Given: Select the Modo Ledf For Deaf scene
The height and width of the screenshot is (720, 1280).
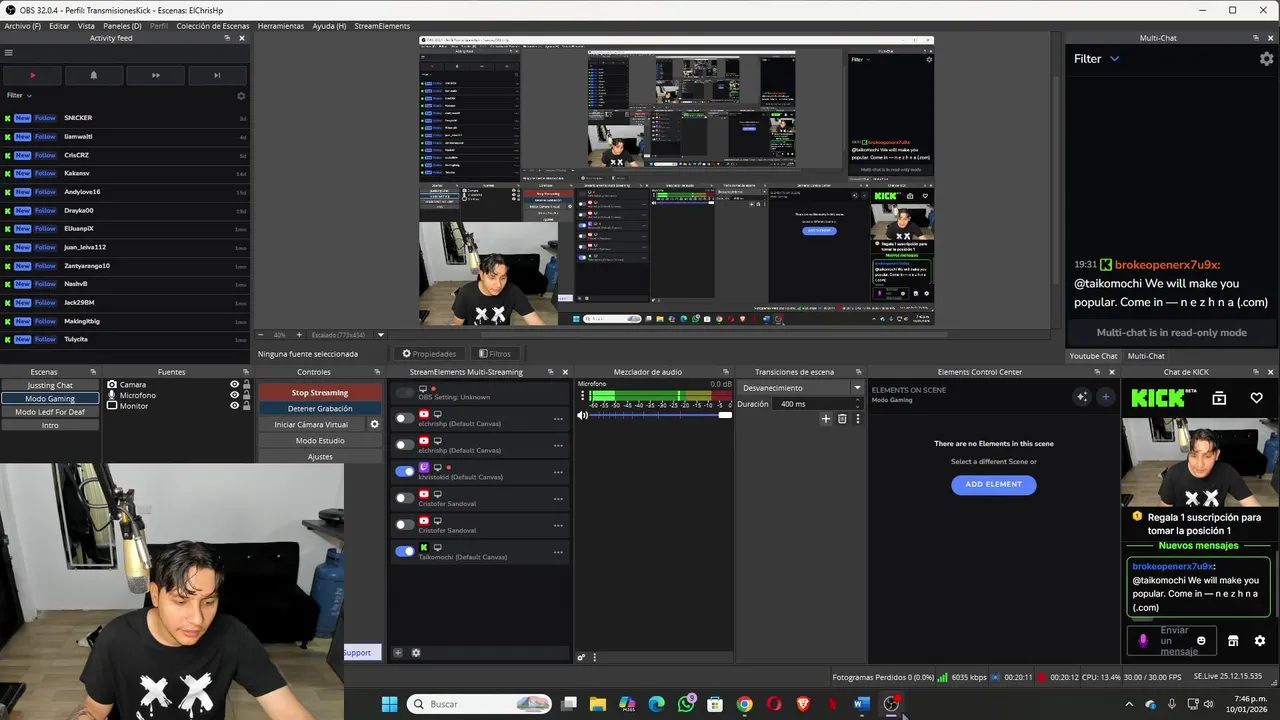Looking at the screenshot, I should pyautogui.click(x=50, y=412).
